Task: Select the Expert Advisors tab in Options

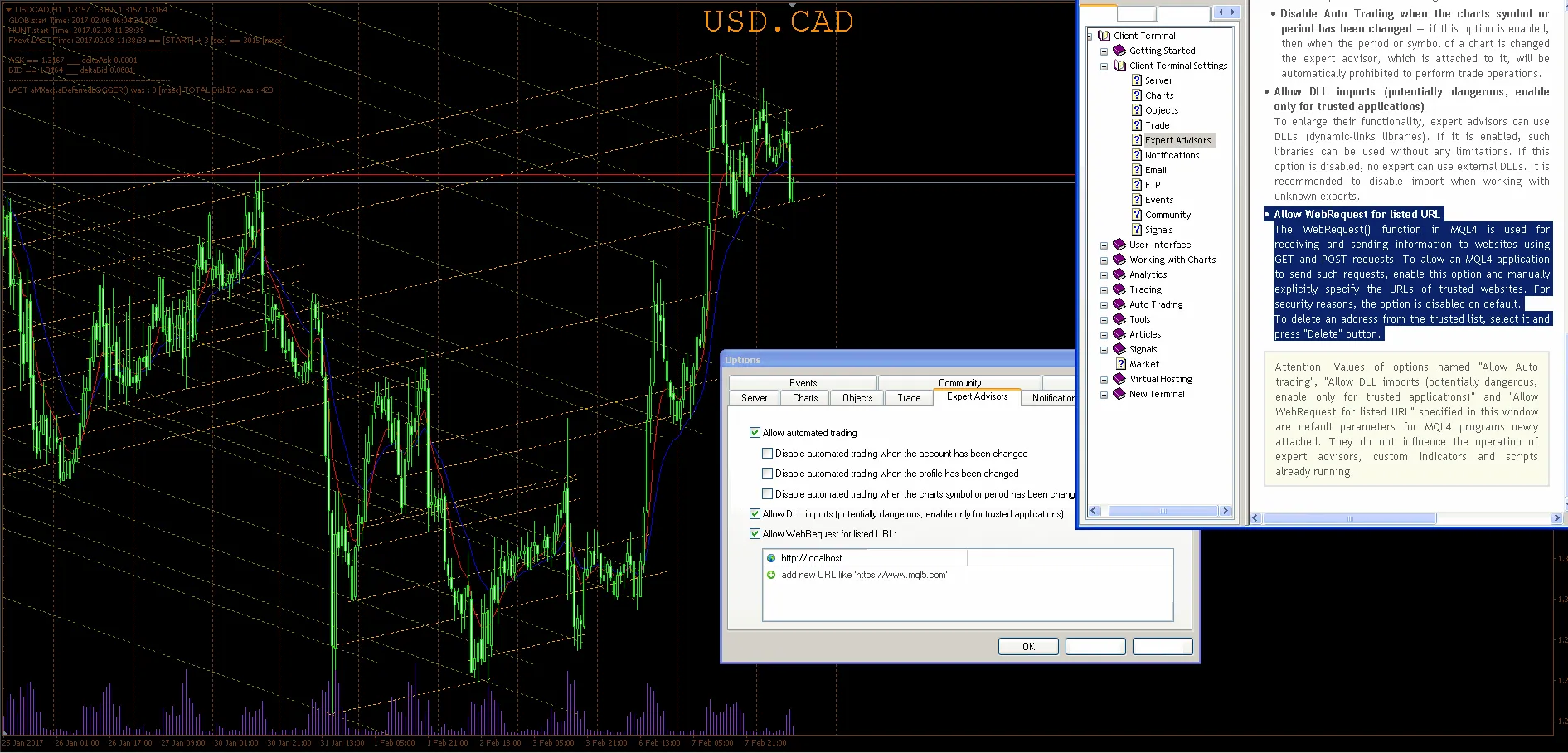Action: click(x=978, y=396)
